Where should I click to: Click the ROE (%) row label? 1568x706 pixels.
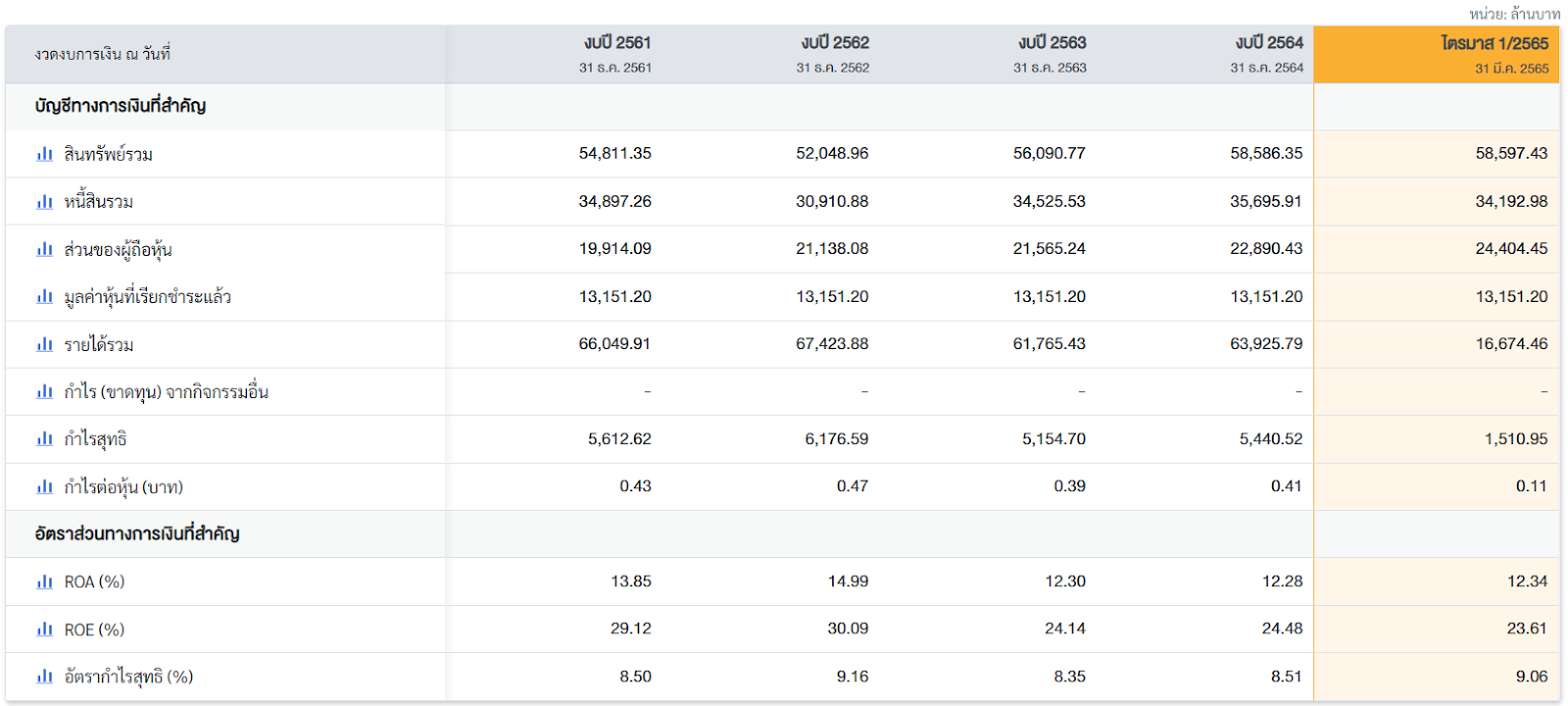click(x=94, y=630)
